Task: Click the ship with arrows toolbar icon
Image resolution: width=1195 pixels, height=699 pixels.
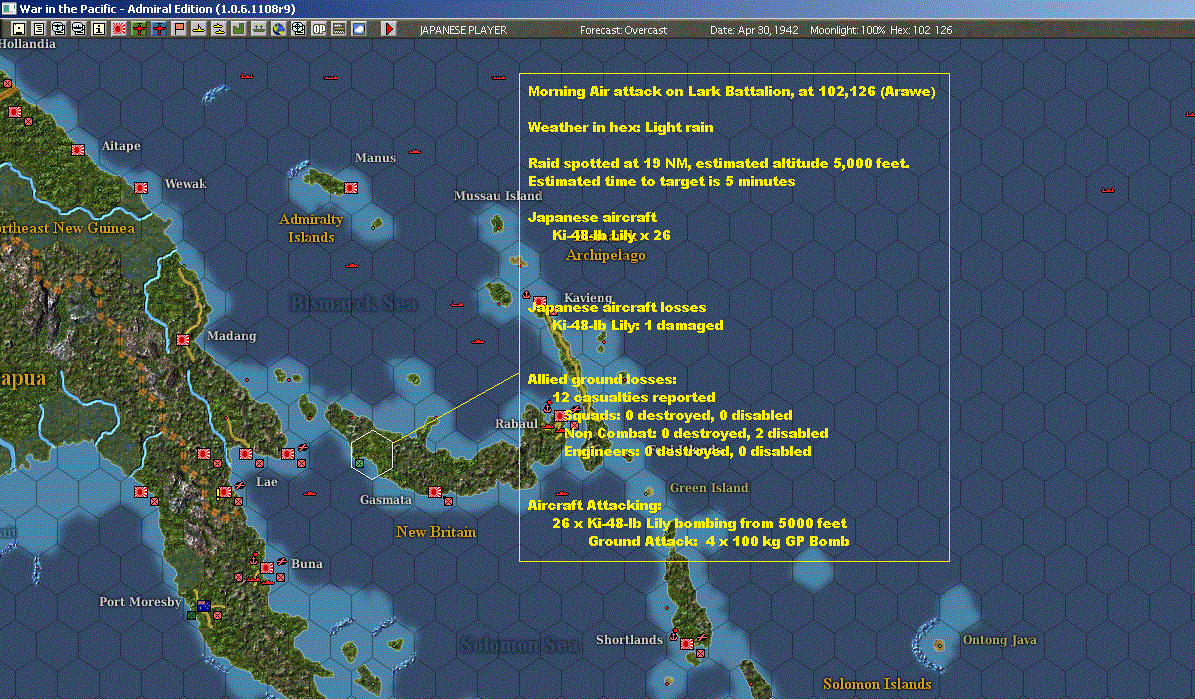Action: (258, 29)
